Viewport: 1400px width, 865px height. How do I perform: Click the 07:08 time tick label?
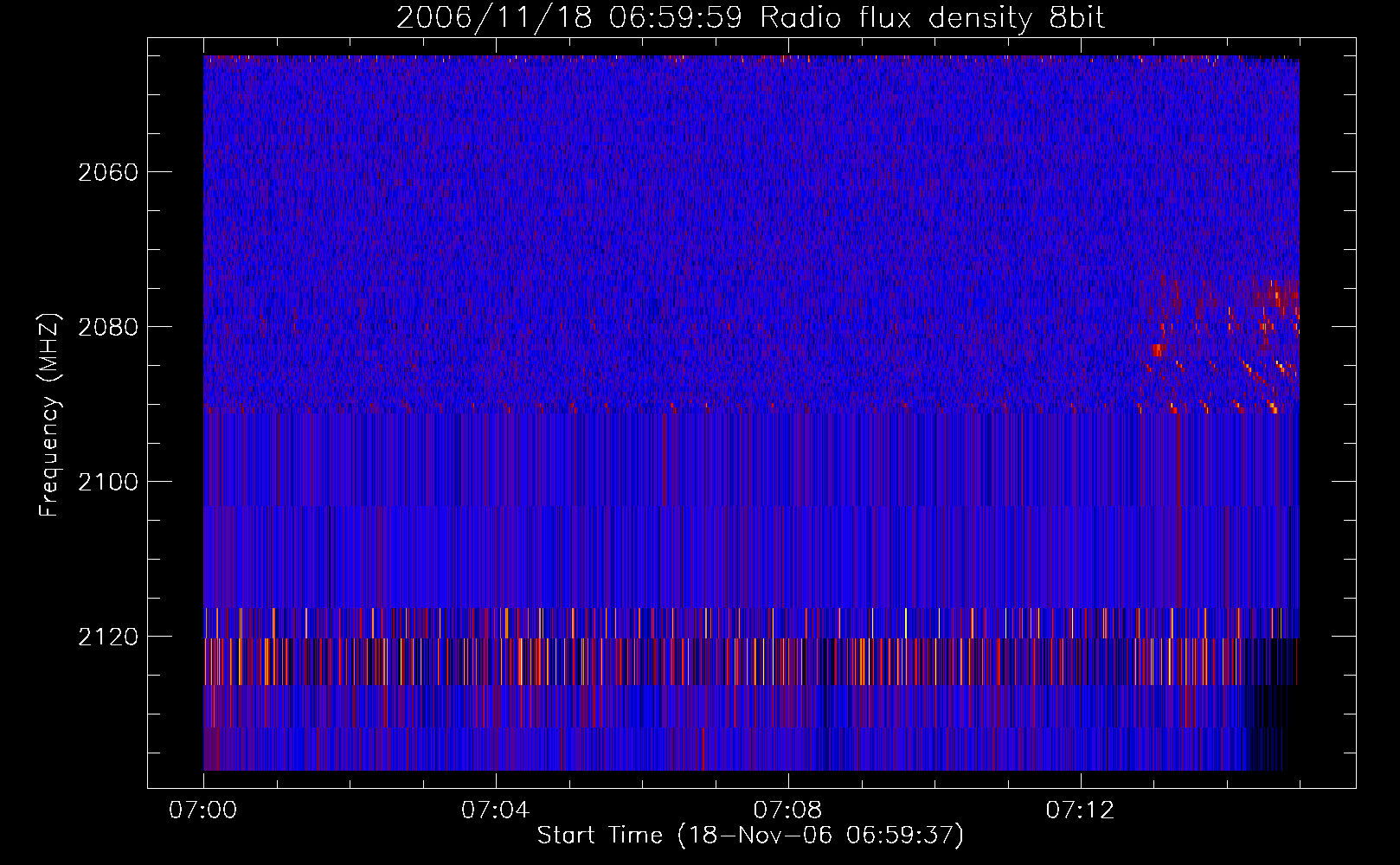tap(788, 811)
